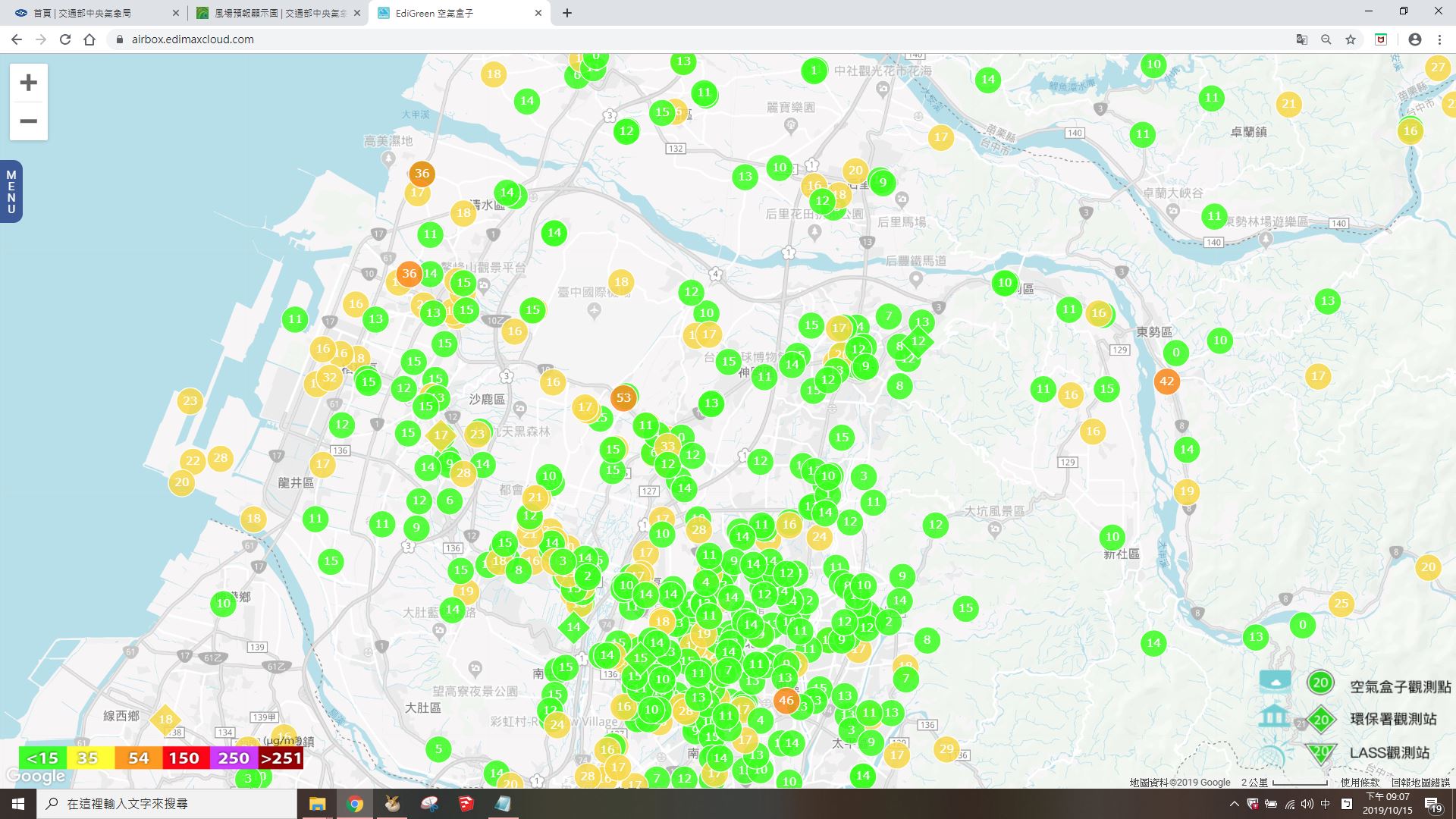Select the yellow diamond 18 station near 線西鄉
Screen dimensions: 1456x819
[165, 720]
